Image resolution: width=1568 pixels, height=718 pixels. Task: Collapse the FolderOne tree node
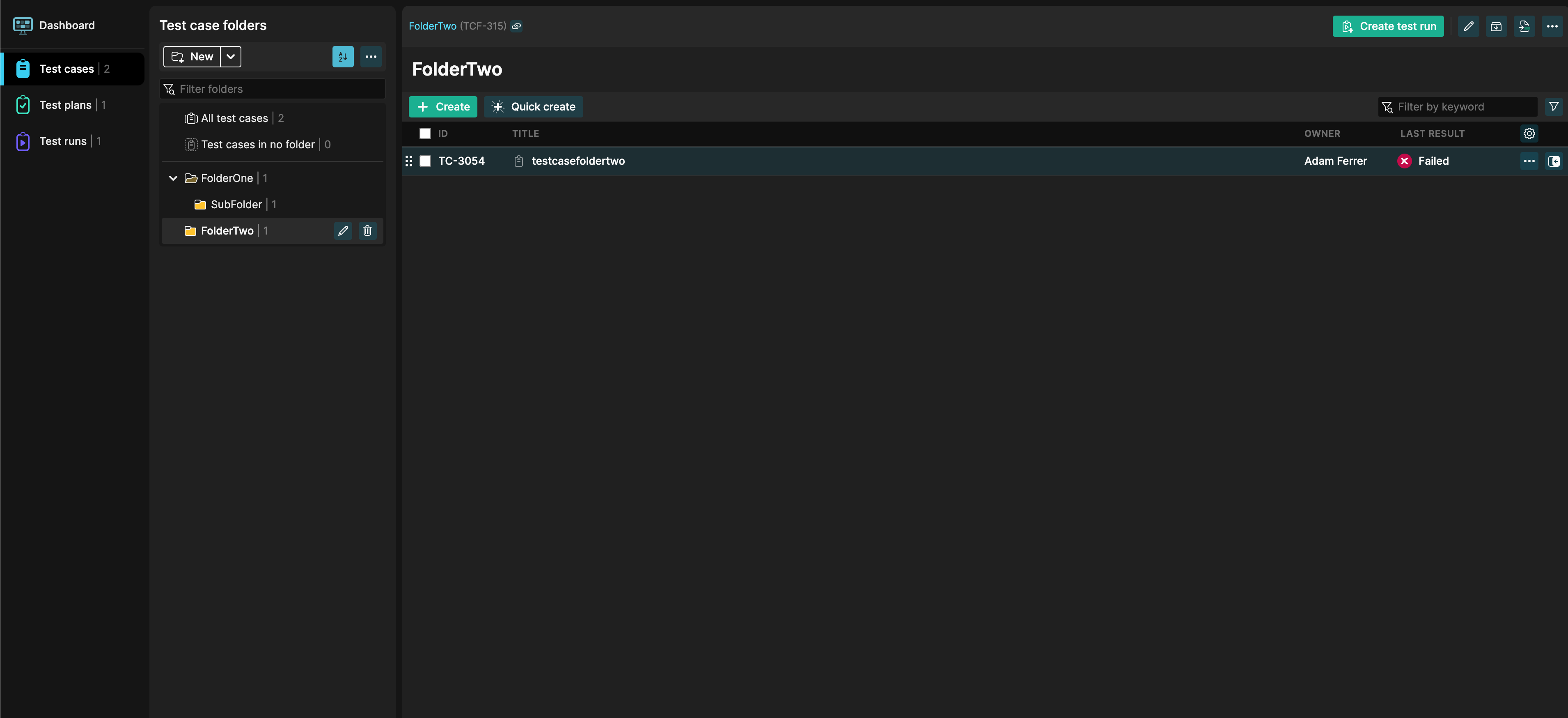[173, 178]
